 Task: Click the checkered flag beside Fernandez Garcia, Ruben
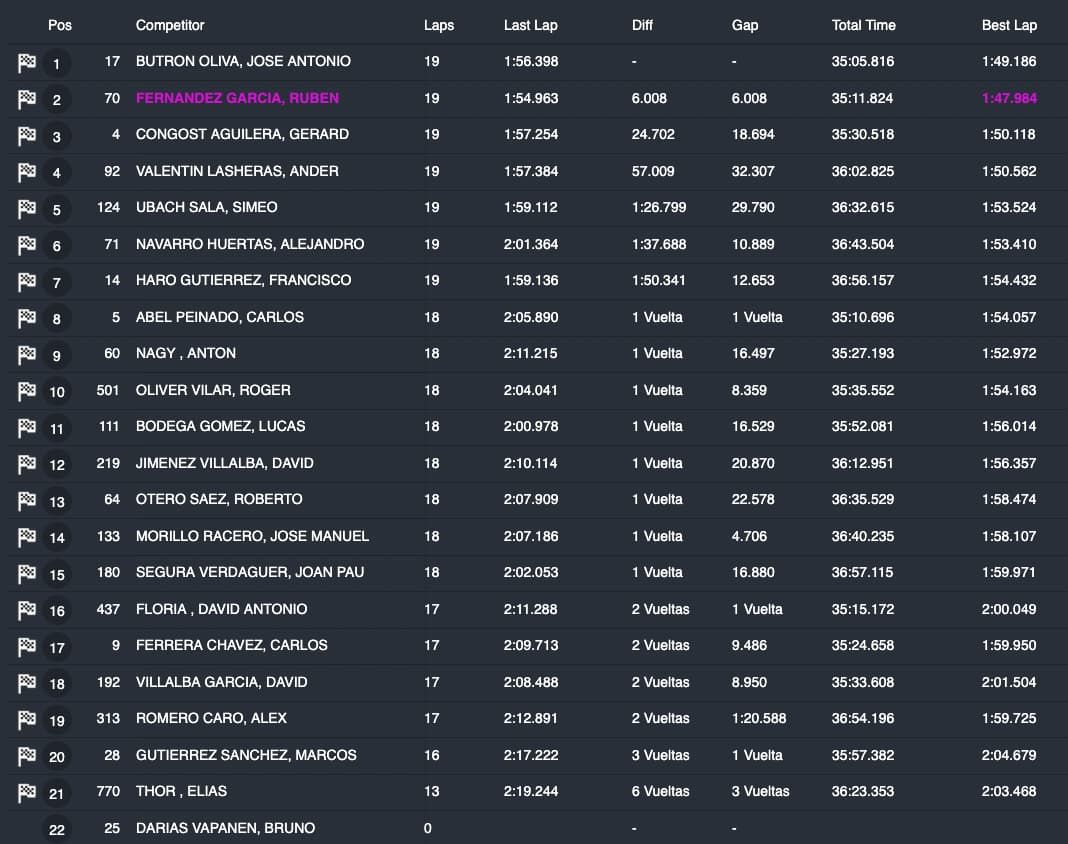pos(27,99)
